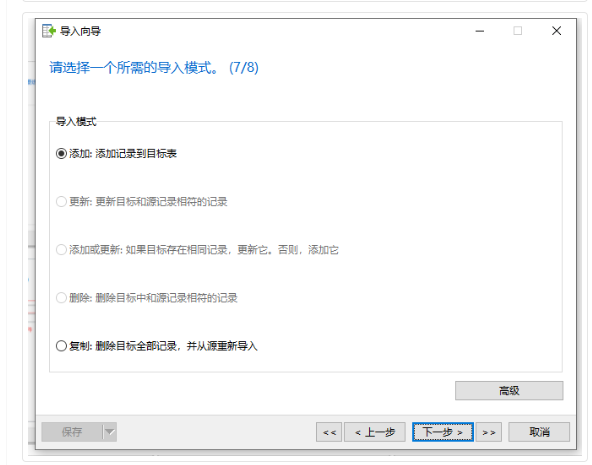Click the Import Wizard title bar icon
Image resolution: width=592 pixels, height=465 pixels.
[49, 31]
